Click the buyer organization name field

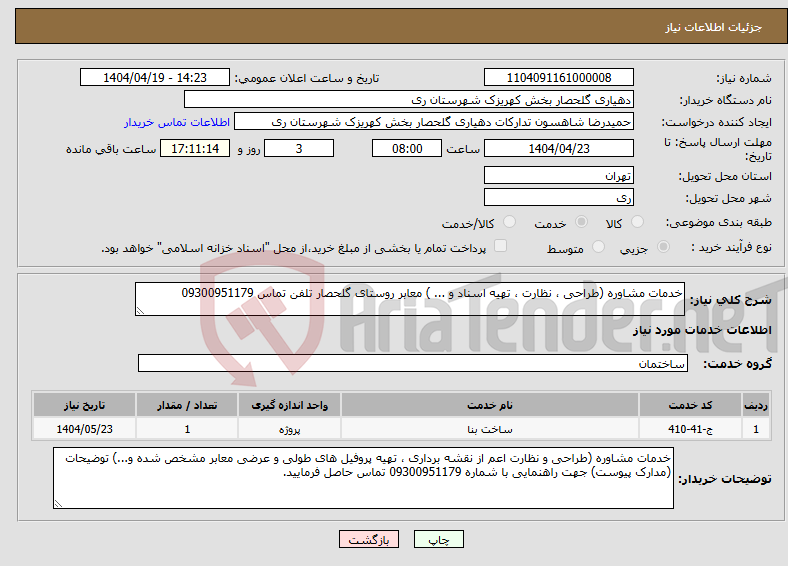(x=409, y=100)
